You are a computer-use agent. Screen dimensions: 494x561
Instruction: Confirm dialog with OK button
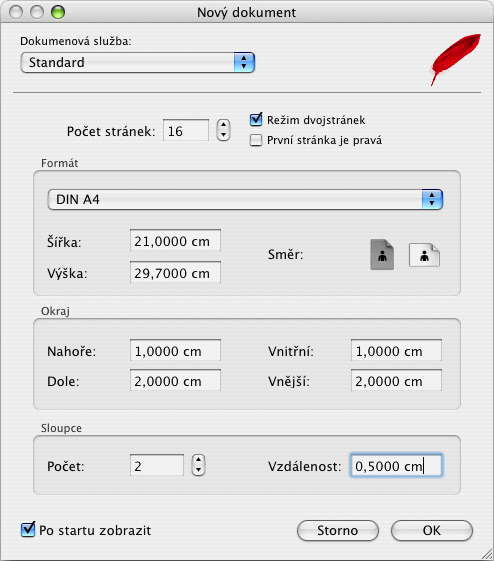coord(432,531)
